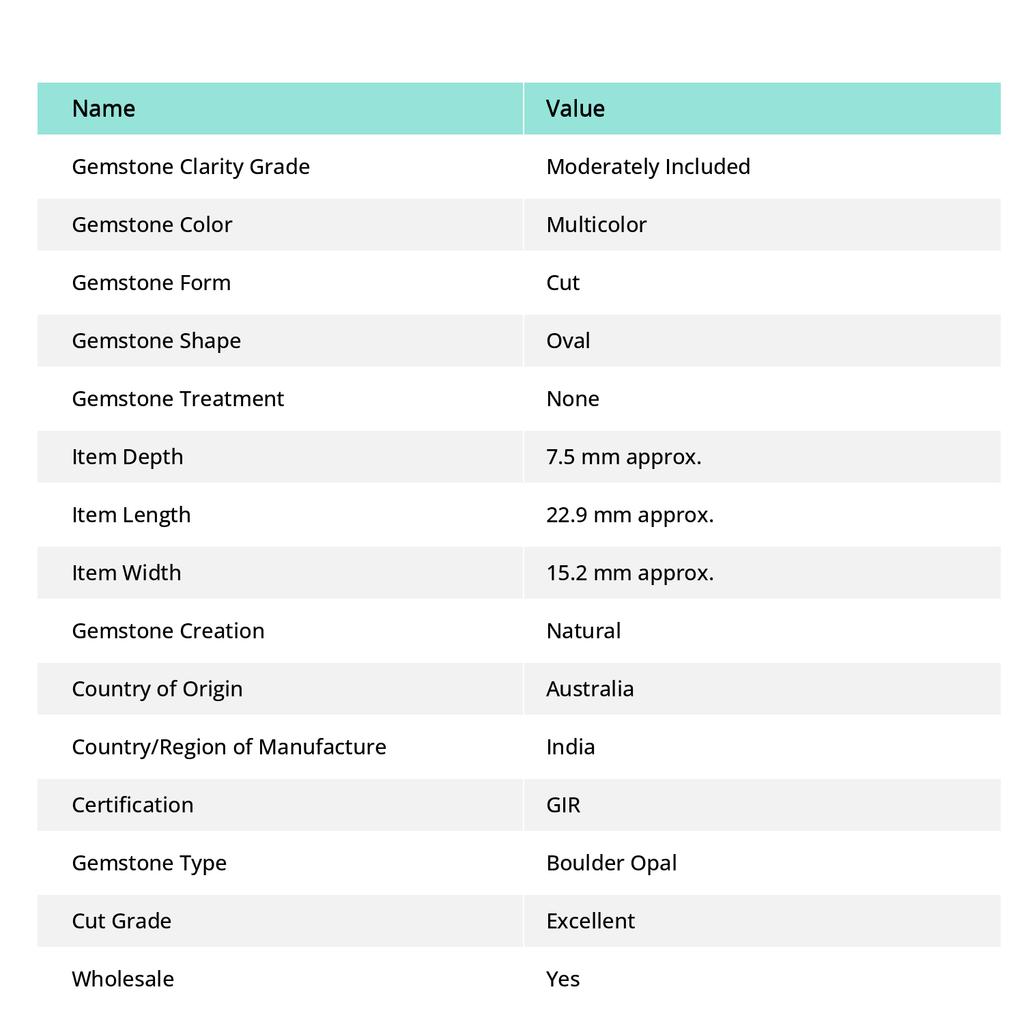Select the Gemstone Treatment label
The width and height of the screenshot is (1024, 1024).
(x=178, y=399)
